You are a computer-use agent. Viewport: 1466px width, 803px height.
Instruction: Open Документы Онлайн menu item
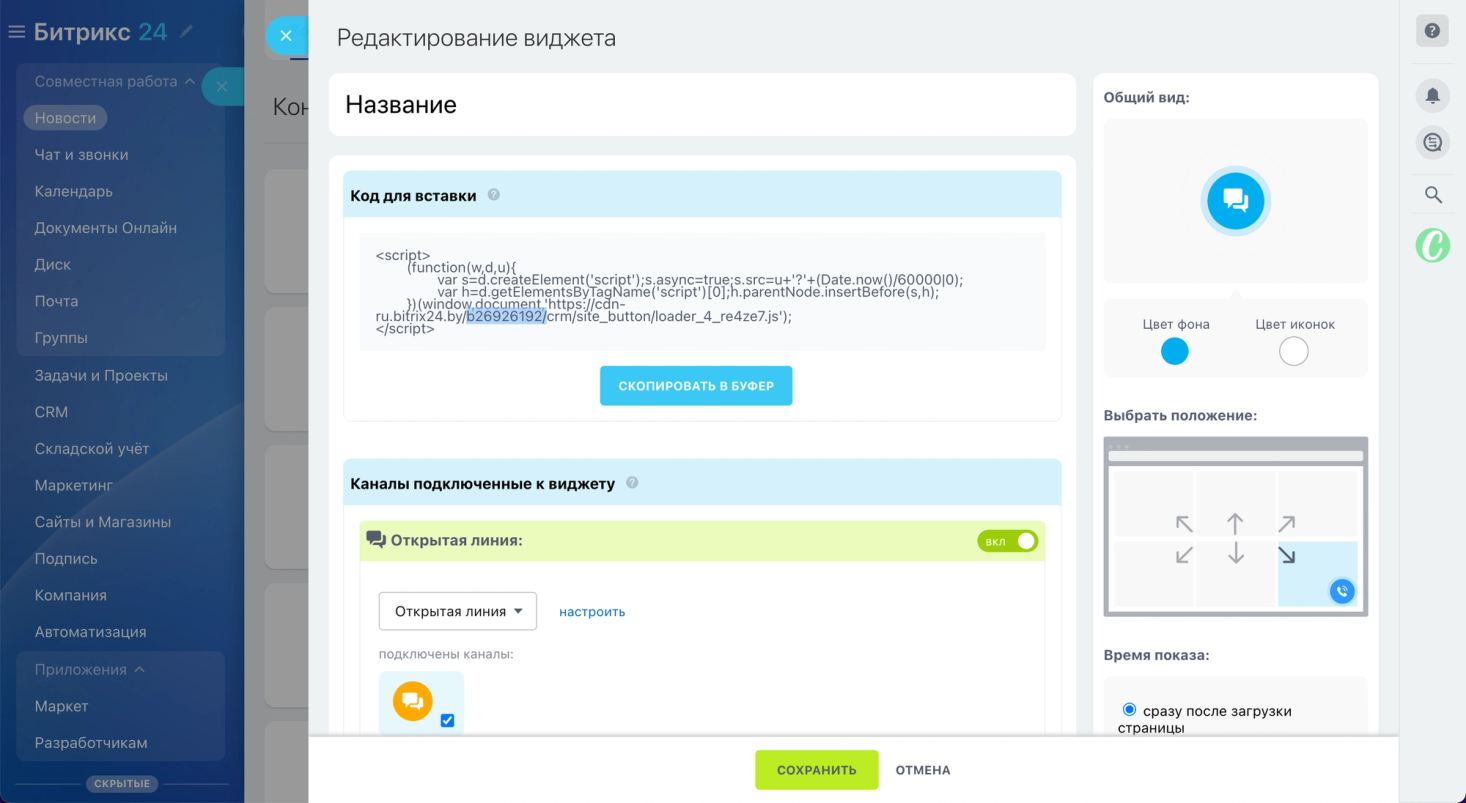coord(105,228)
